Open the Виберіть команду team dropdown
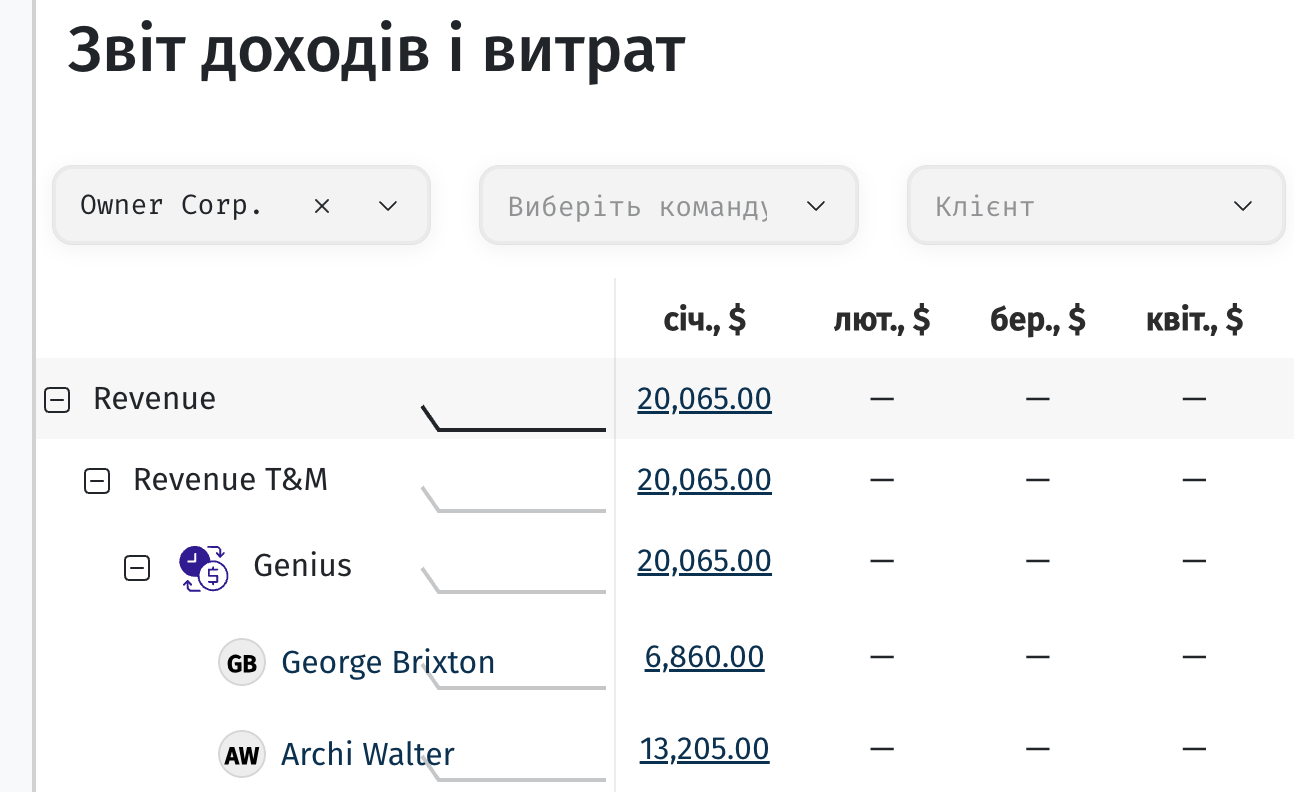 669,205
